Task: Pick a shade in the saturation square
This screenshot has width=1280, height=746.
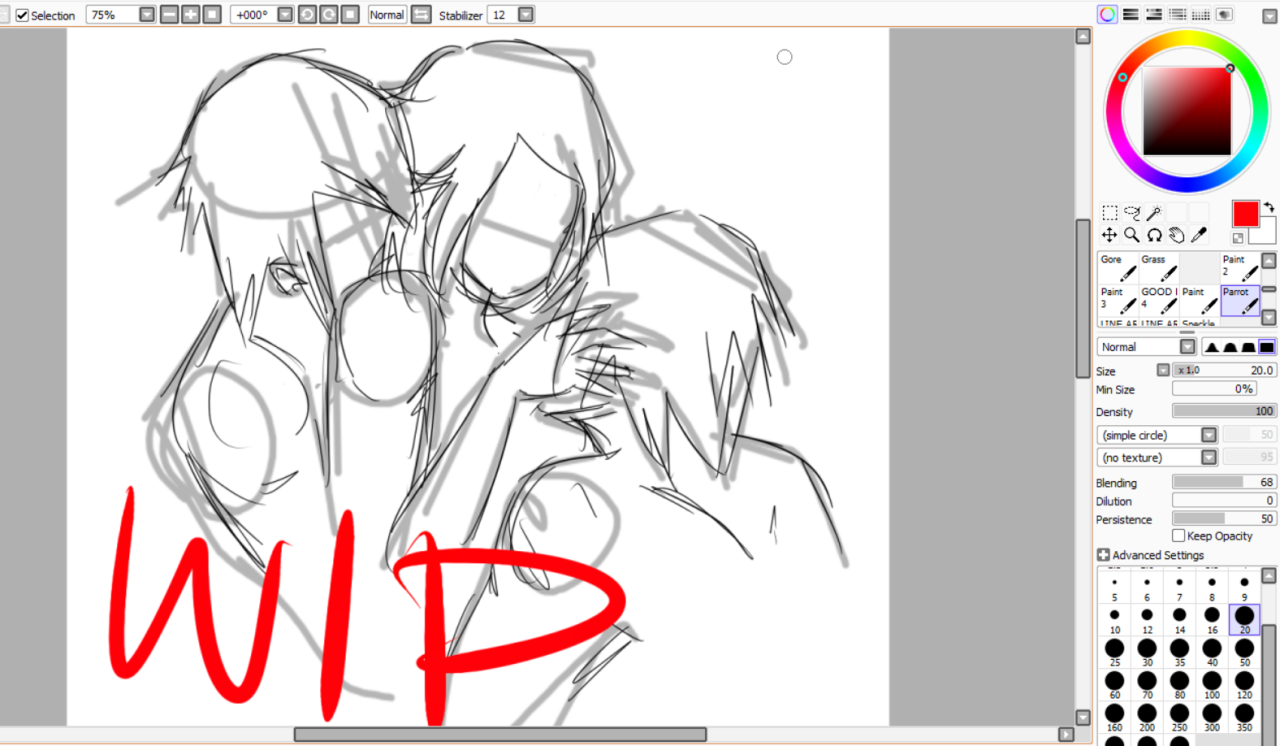Action: tap(1187, 111)
